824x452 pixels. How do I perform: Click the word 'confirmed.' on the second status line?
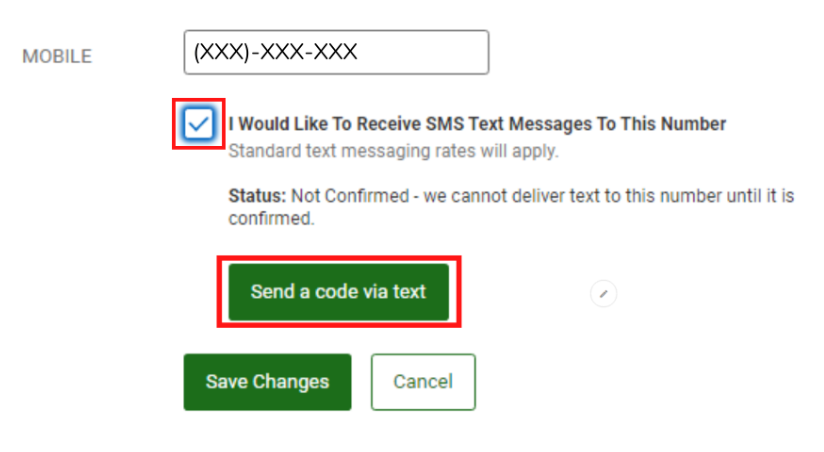[271, 219]
